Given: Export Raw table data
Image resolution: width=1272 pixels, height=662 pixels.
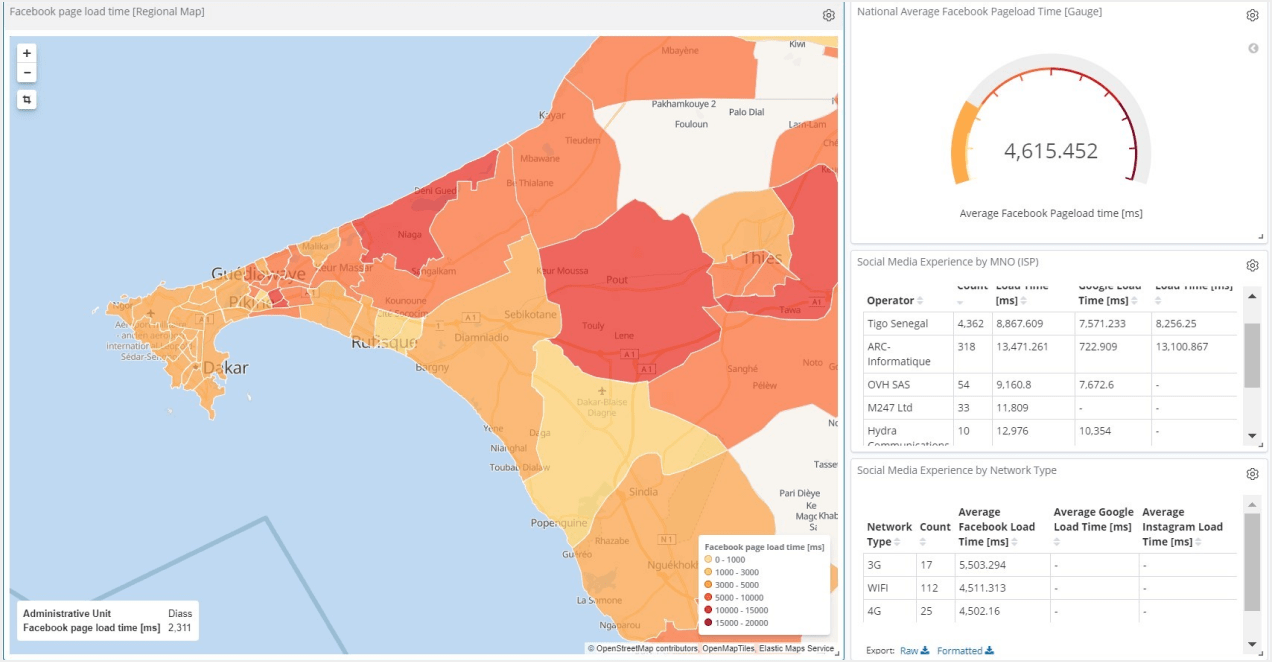Looking at the screenshot, I should [x=914, y=651].
